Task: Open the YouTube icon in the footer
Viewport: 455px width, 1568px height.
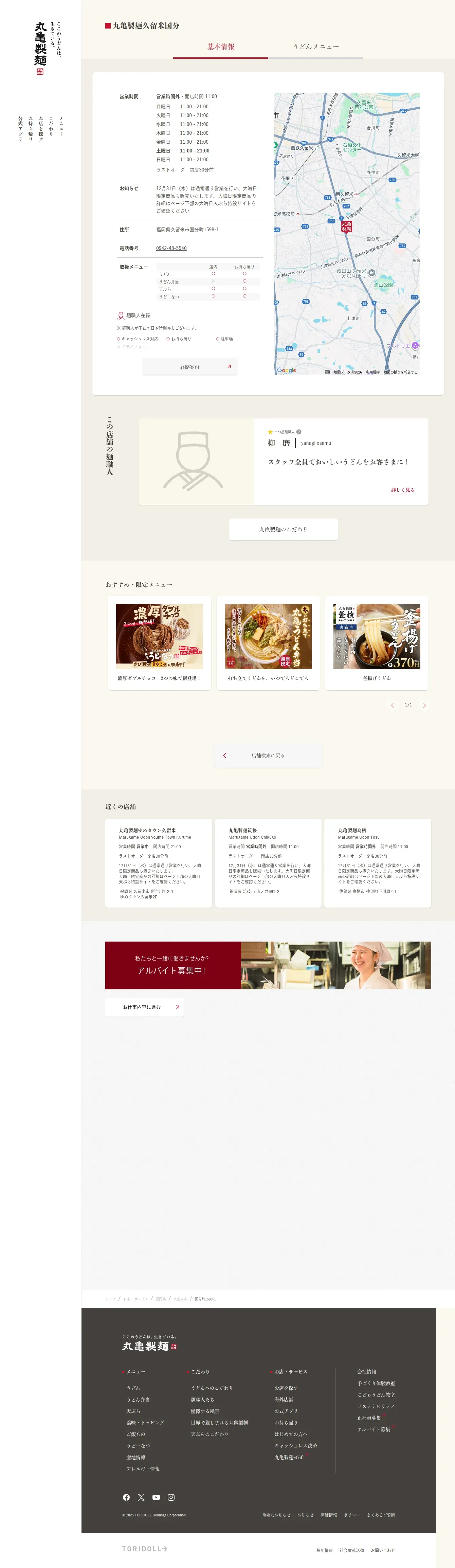Action: (156, 1497)
